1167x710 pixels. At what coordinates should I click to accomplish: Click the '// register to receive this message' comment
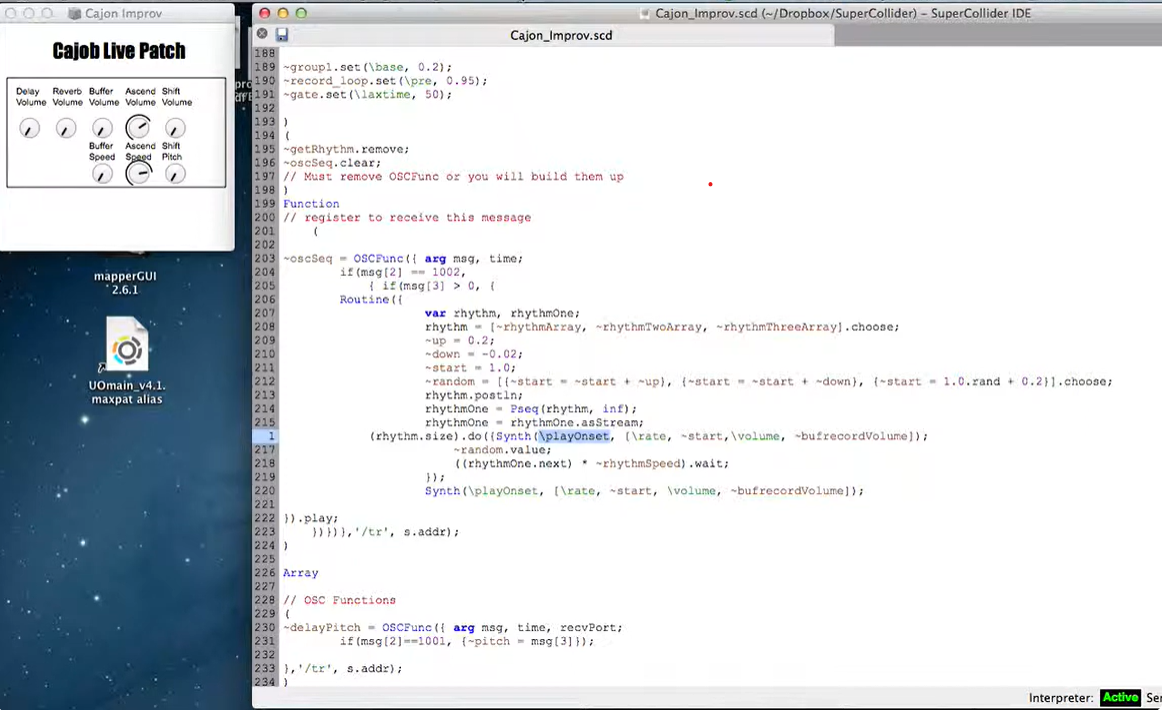pos(407,217)
